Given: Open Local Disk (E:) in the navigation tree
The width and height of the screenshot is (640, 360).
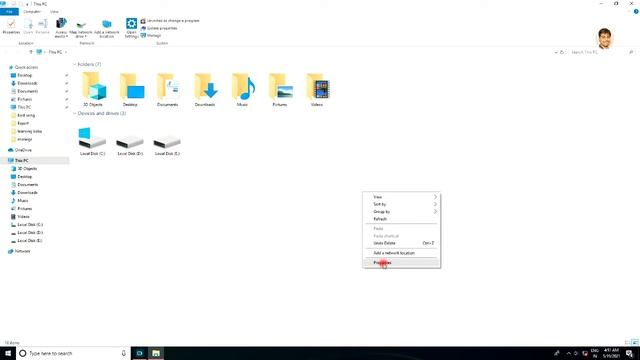Looking at the screenshot, I should 30,241.
